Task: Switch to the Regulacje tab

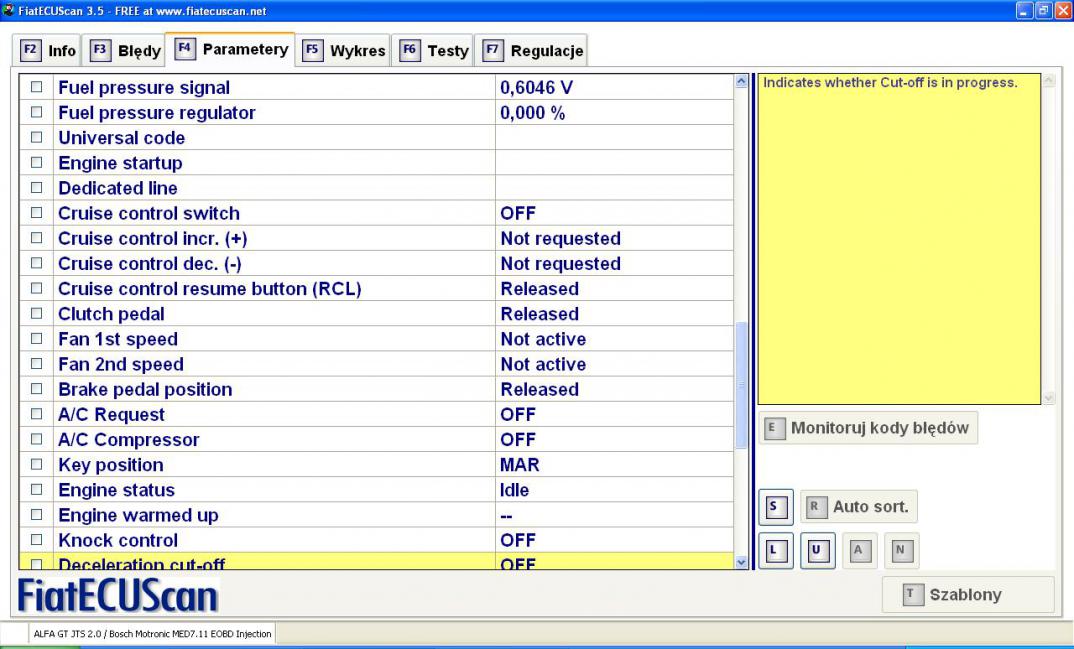Action: [532, 50]
